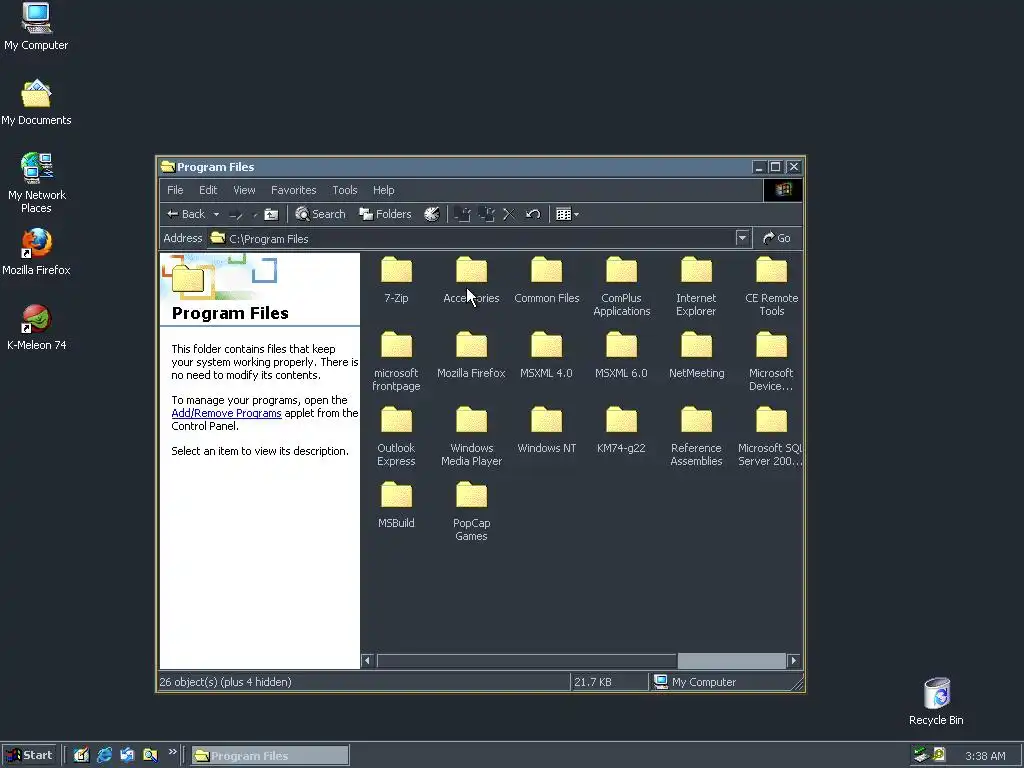Select the Recycle Bin desktop icon
1024x768 pixels.
936,701
